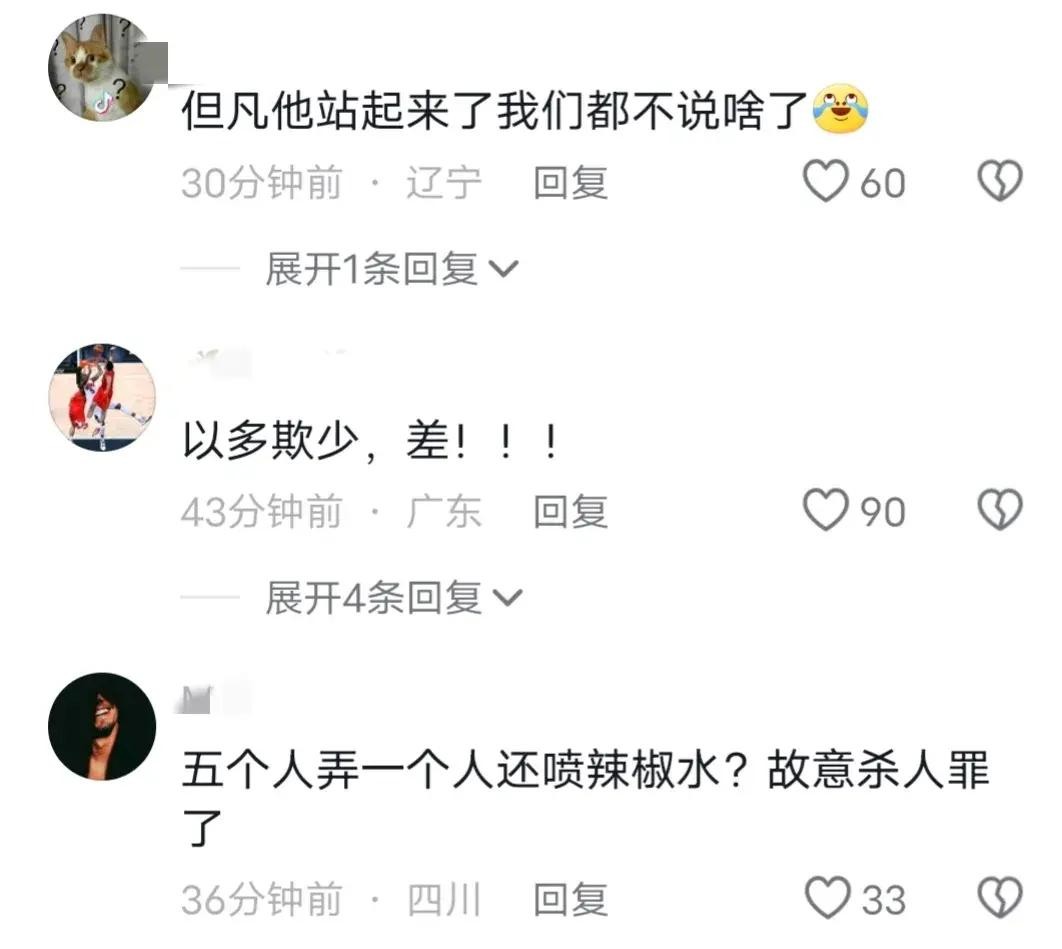Reply to the 30分钟前 comment
Image resolution: width=1062 pixels, height=949 pixels.
(x=570, y=183)
